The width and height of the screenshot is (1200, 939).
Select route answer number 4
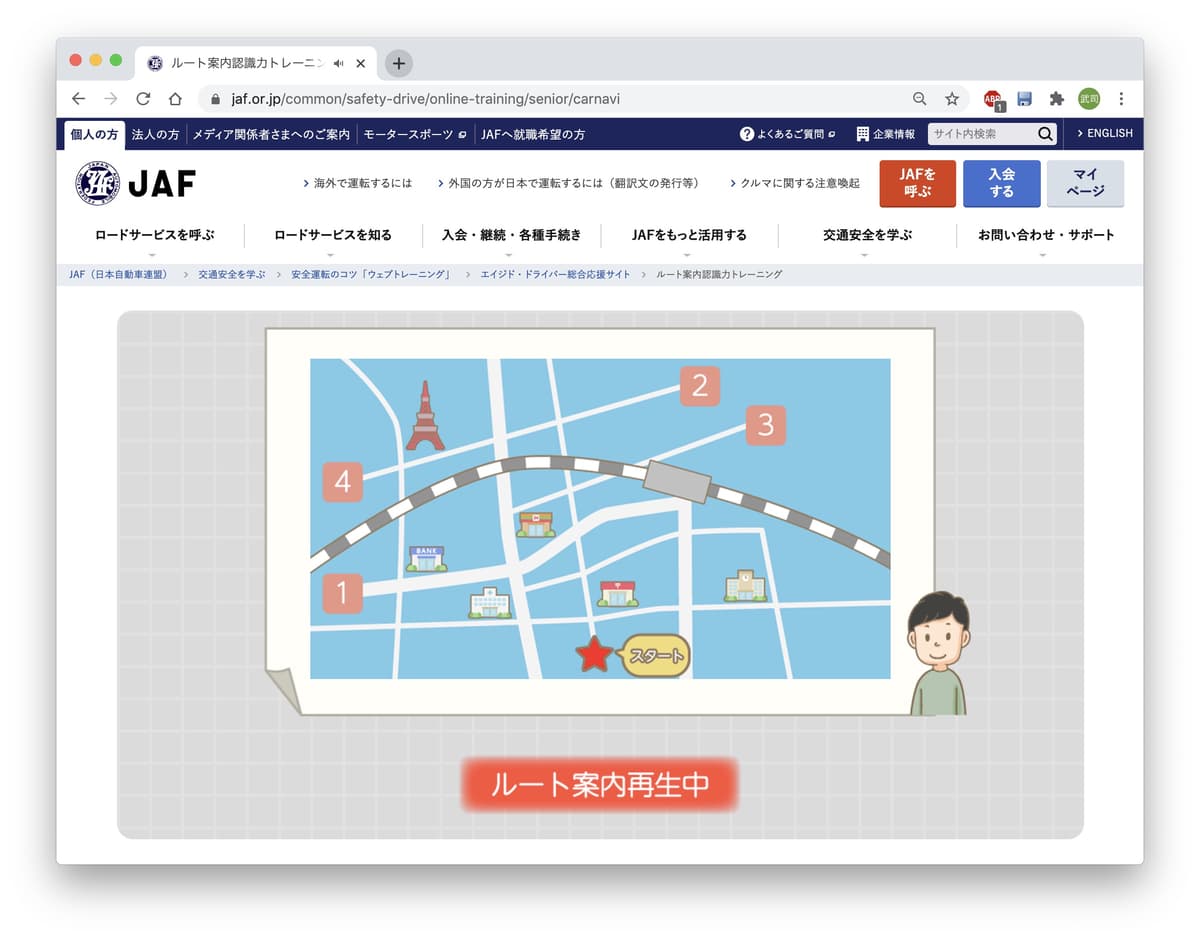pyautogui.click(x=342, y=482)
